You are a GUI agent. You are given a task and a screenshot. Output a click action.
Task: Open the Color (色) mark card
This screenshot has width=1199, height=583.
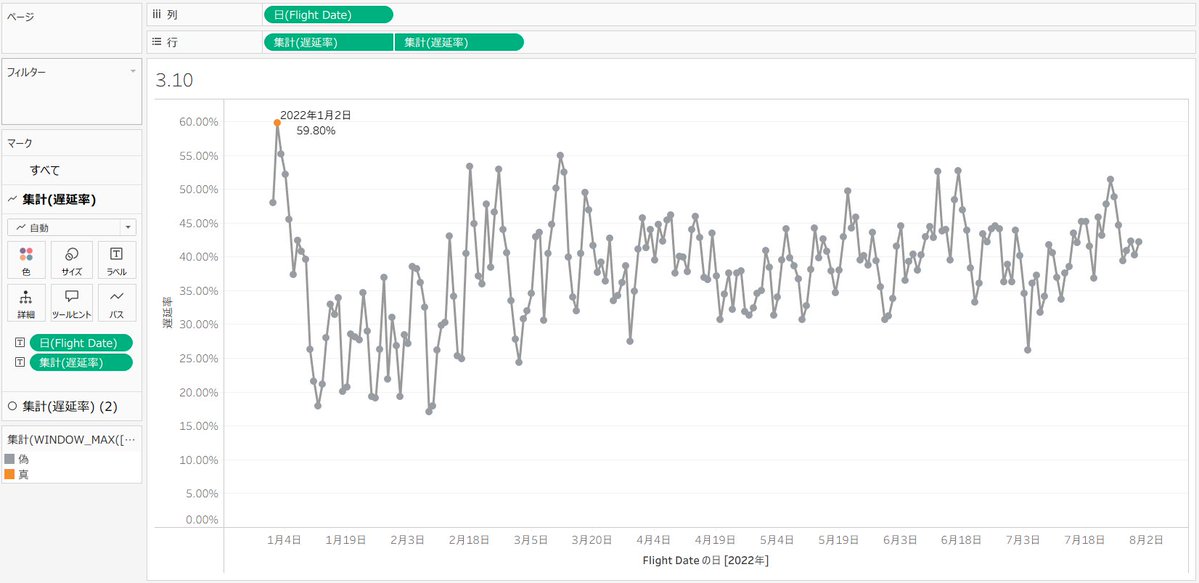click(x=26, y=260)
